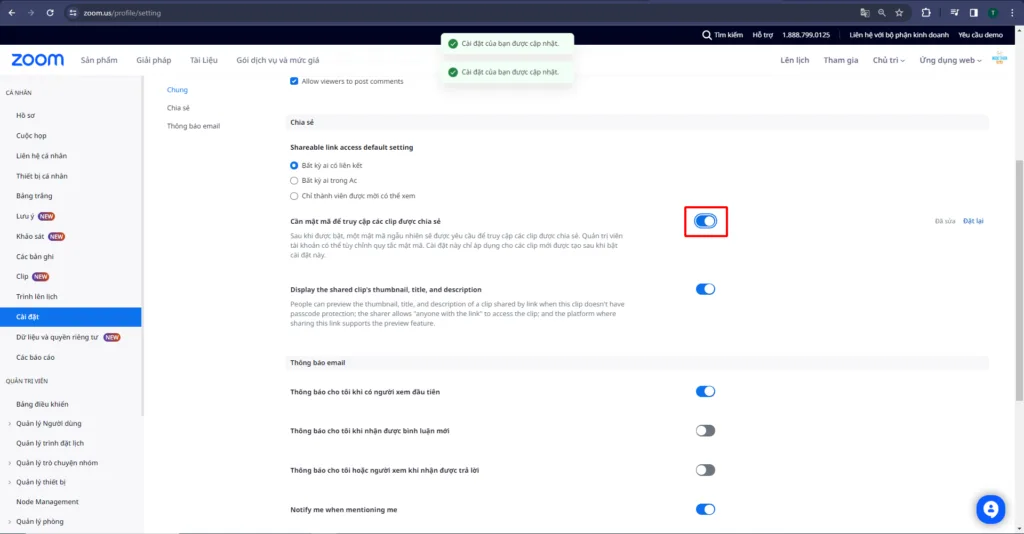Bookmark this page with the star icon
The image size is (1024, 534).
click(x=899, y=13)
